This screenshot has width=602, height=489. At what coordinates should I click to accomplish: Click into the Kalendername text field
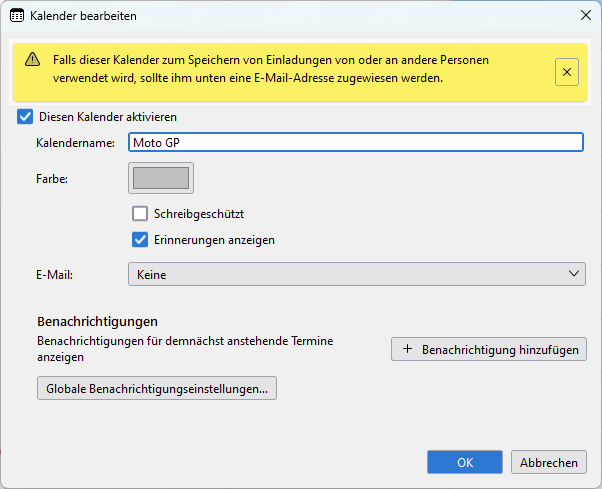tap(356, 142)
